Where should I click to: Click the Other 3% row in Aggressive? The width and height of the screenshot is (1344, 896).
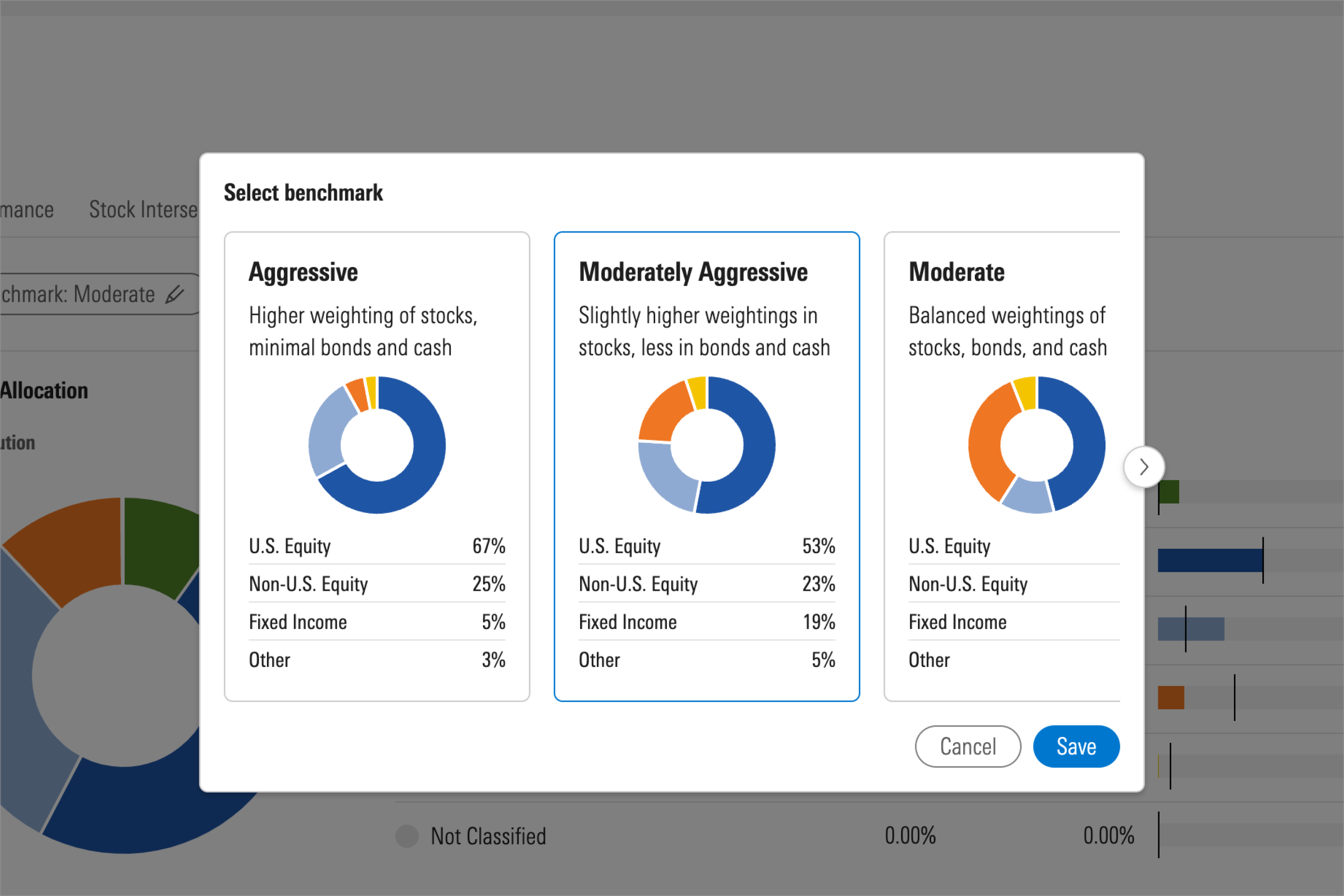pos(377,660)
